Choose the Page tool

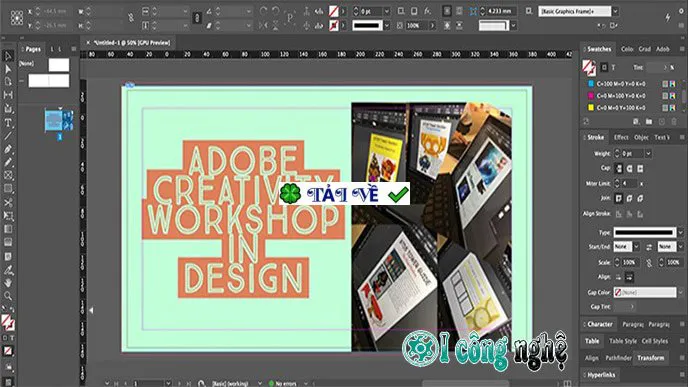click(x=8, y=82)
